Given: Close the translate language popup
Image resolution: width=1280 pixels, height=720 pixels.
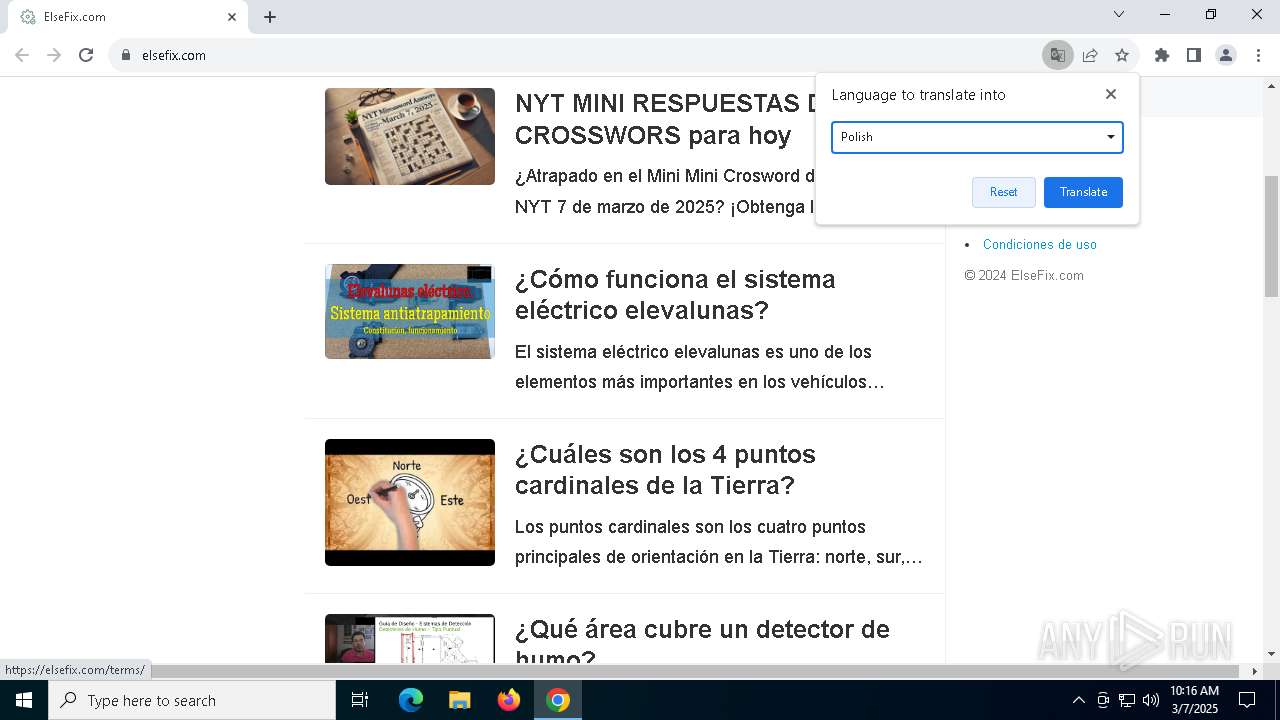Looking at the screenshot, I should 1111,94.
